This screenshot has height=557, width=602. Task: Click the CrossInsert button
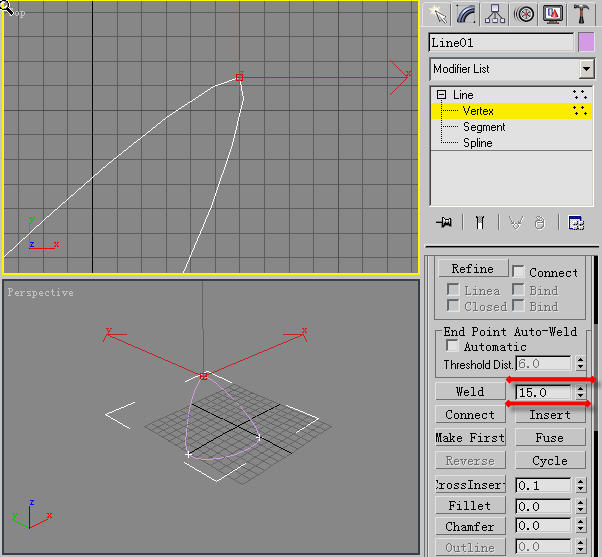pyautogui.click(x=470, y=485)
